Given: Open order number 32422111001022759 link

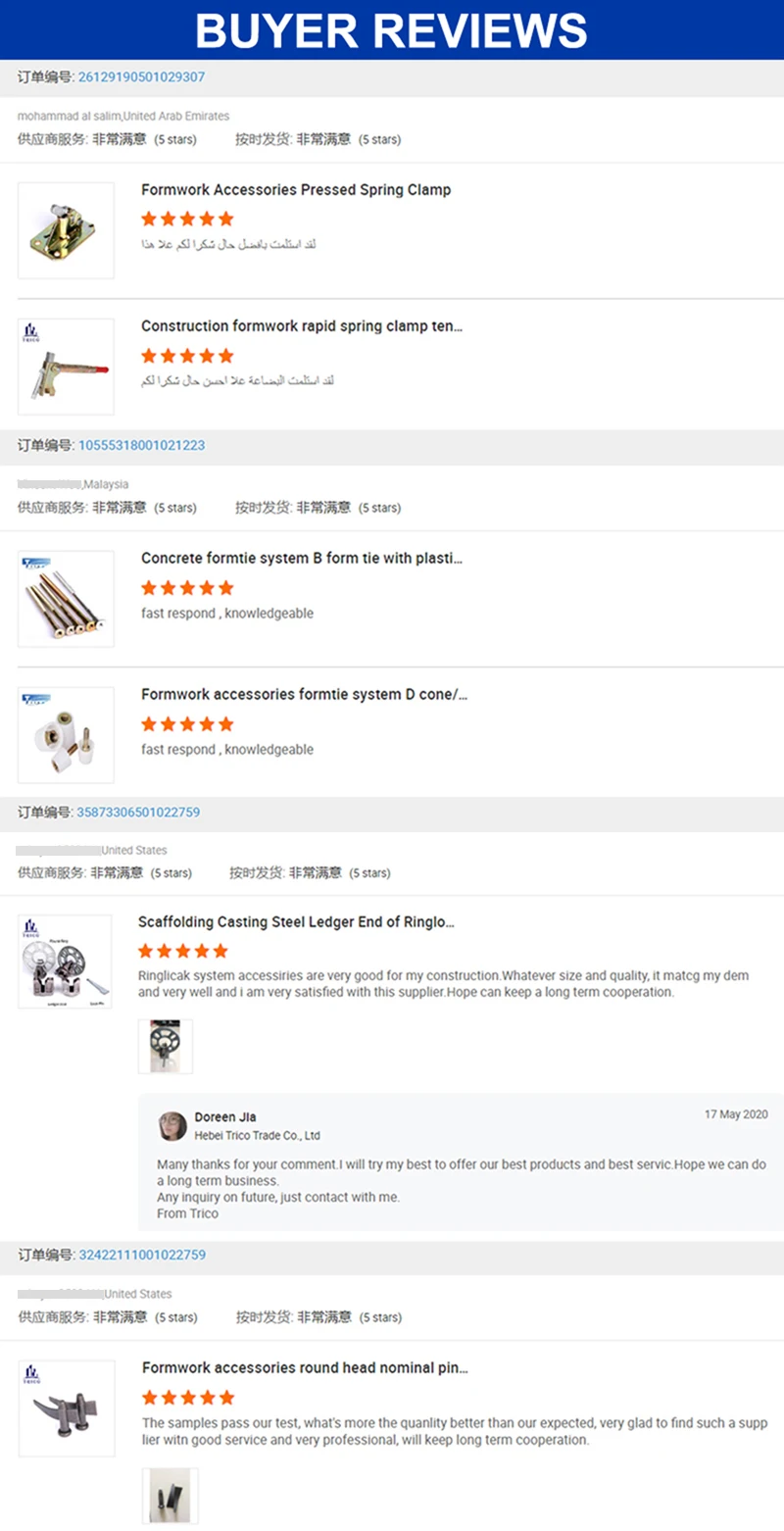Looking at the screenshot, I should pyautogui.click(x=141, y=1255).
